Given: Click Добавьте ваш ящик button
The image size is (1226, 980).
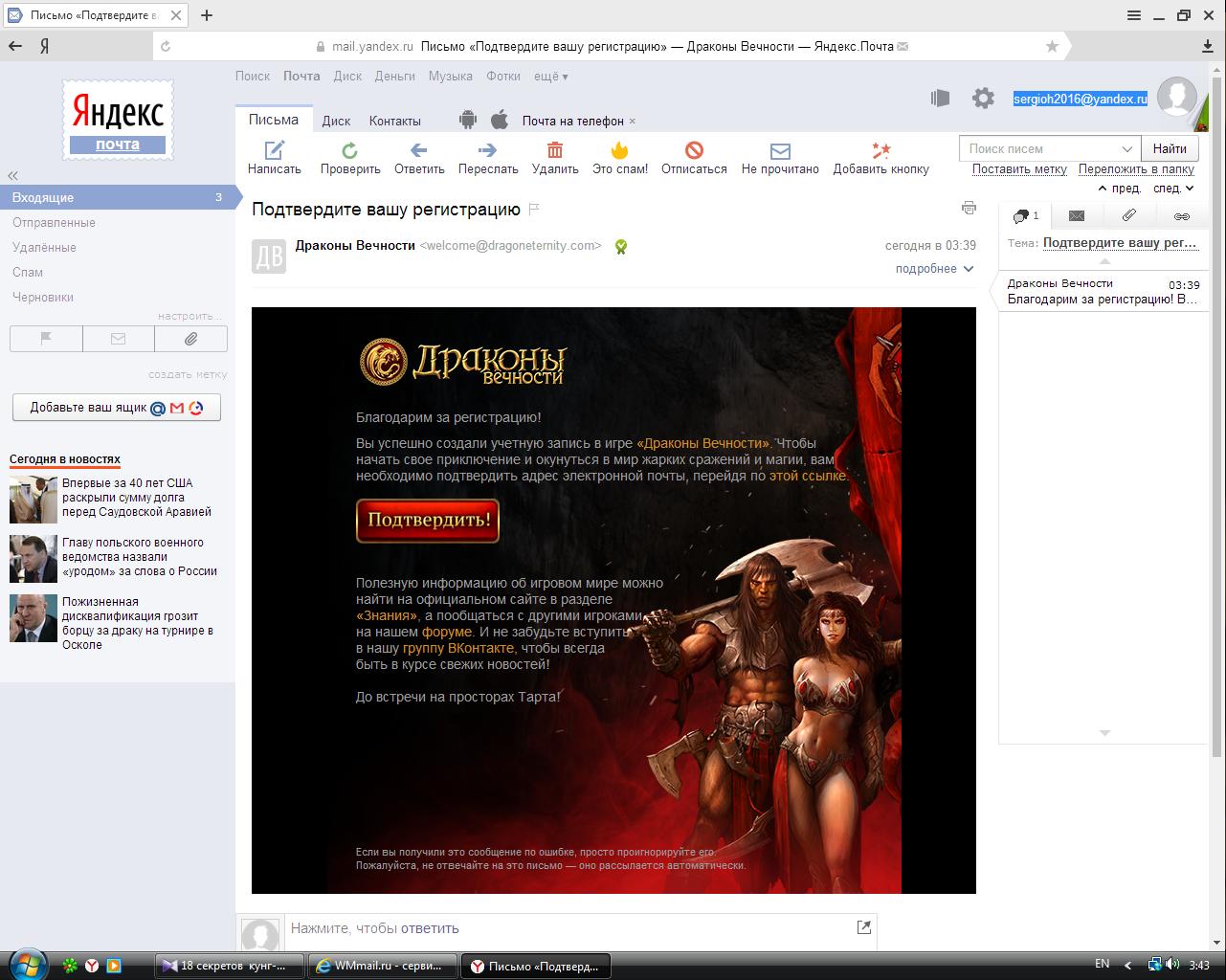Looking at the screenshot, I should (x=117, y=407).
